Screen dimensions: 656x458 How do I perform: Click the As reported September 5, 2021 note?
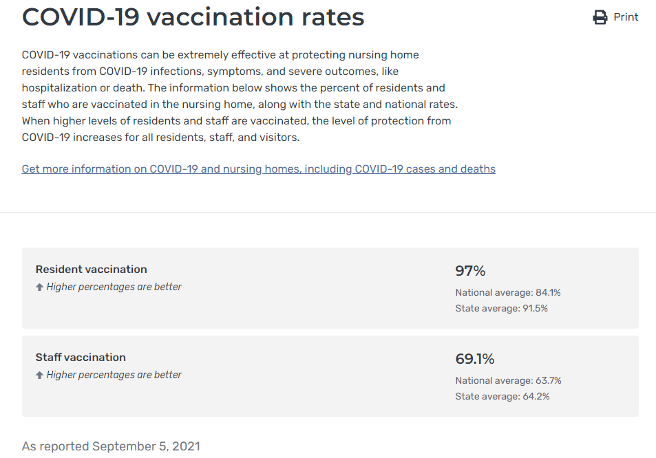coord(111,446)
